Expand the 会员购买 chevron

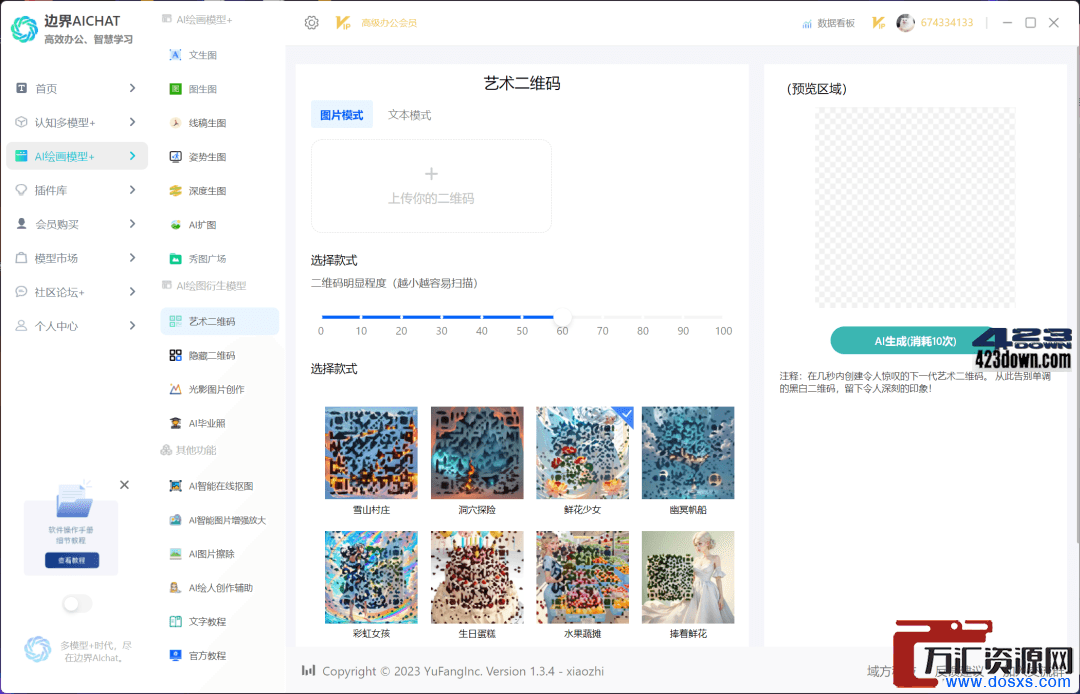(132, 224)
